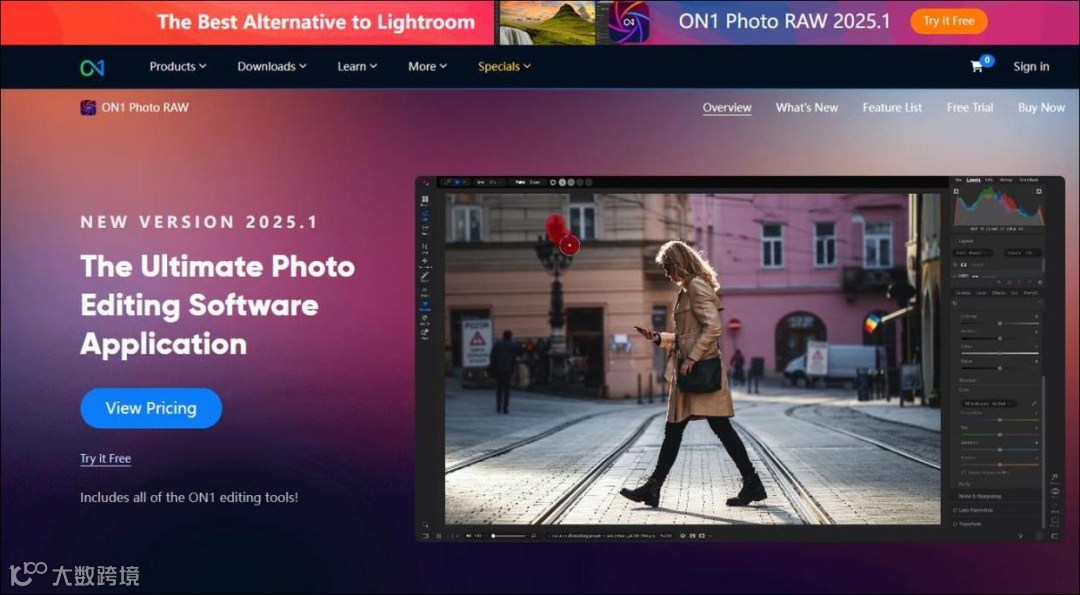Expand the Learn menu
The height and width of the screenshot is (595, 1080).
pyautogui.click(x=357, y=67)
